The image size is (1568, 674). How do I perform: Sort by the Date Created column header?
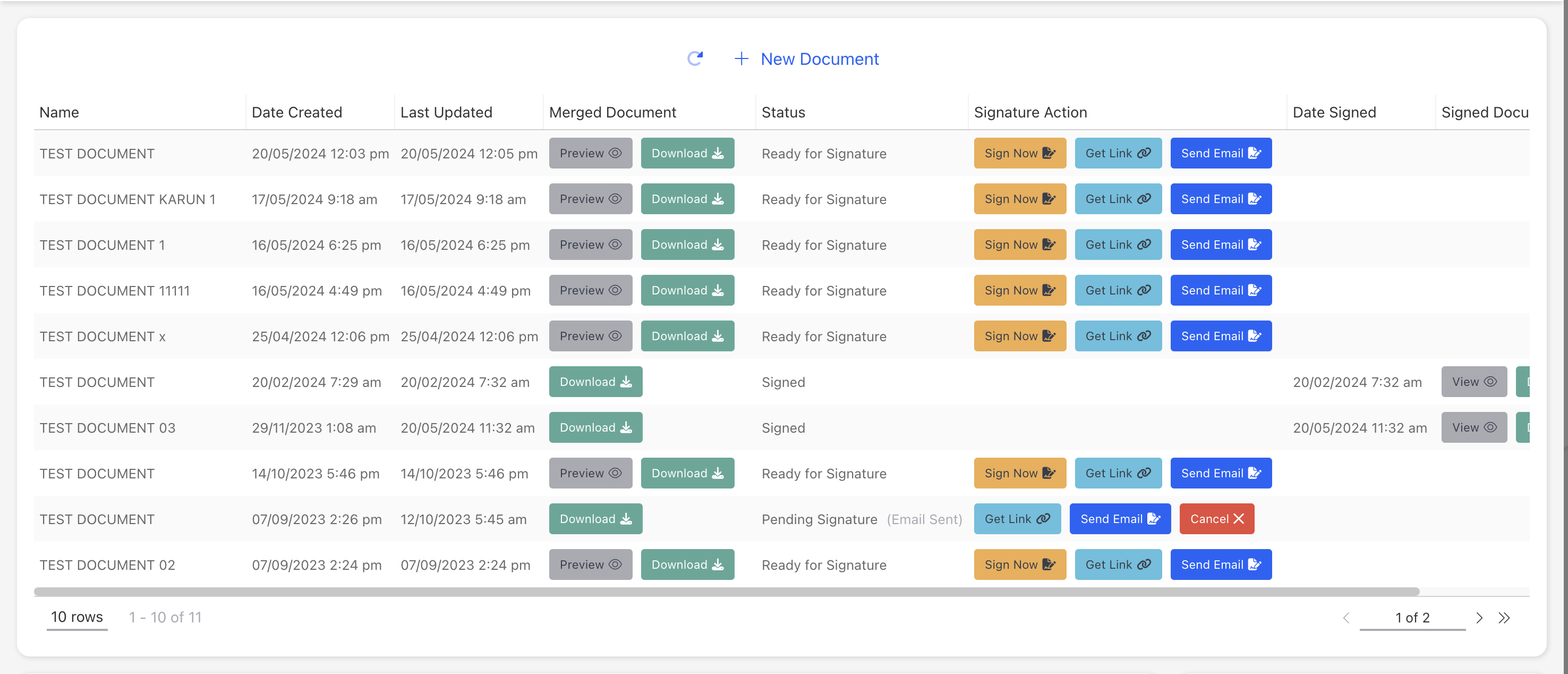[296, 112]
